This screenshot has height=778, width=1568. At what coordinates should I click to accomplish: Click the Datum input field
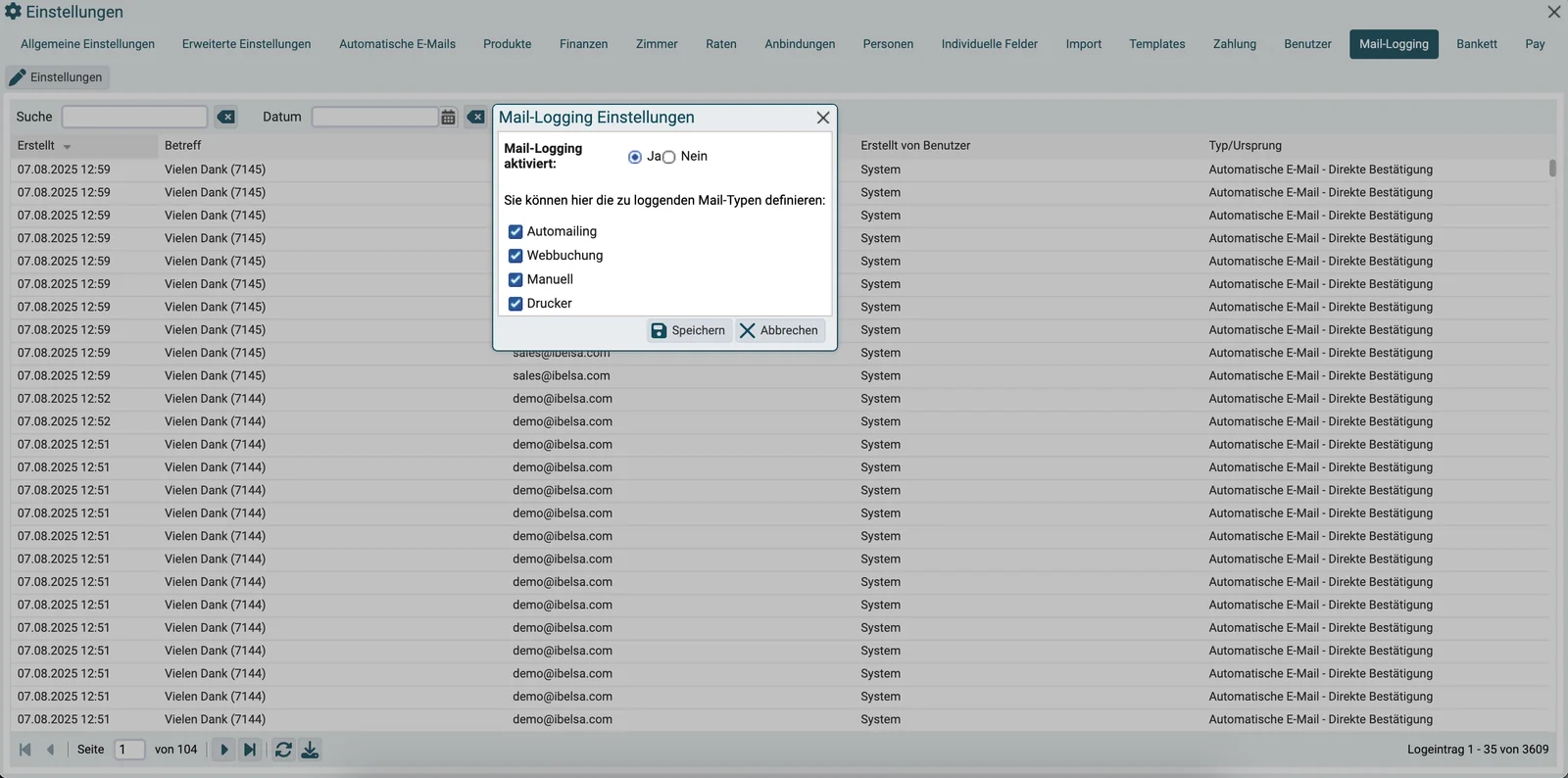coord(375,117)
